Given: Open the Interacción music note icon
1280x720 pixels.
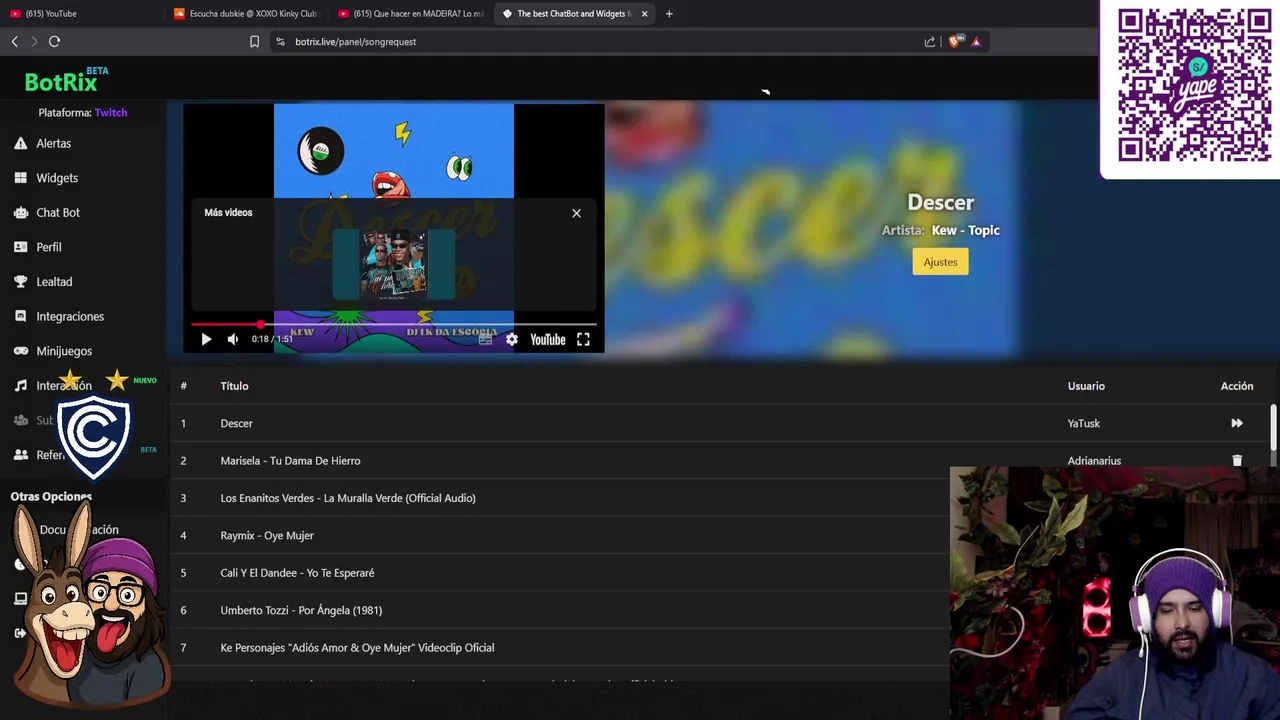Looking at the screenshot, I should point(20,386).
